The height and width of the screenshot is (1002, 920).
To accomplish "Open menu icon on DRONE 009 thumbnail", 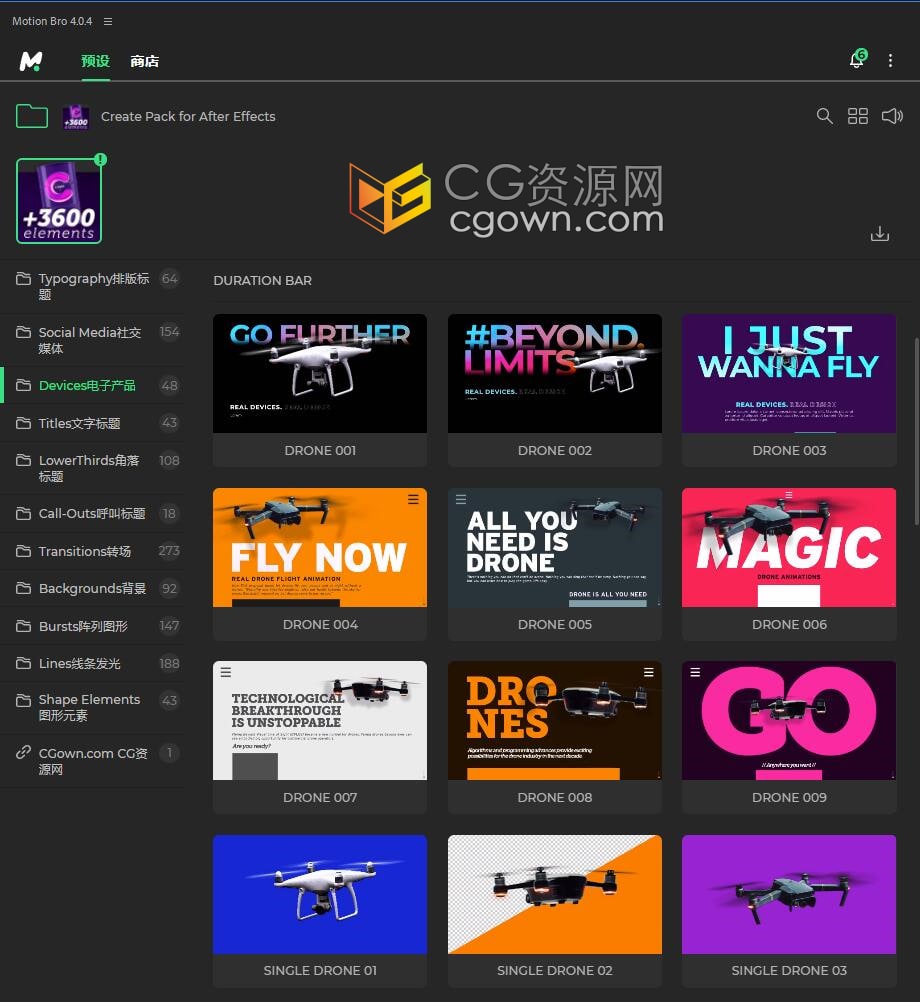I will [x=695, y=672].
